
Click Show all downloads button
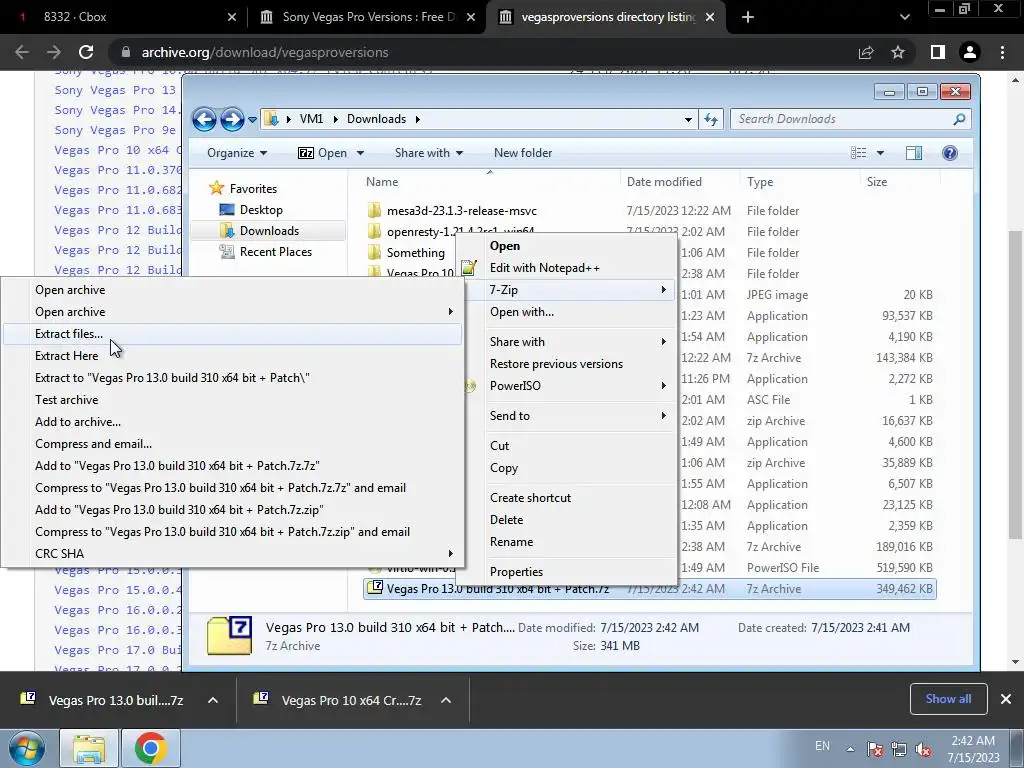948,699
